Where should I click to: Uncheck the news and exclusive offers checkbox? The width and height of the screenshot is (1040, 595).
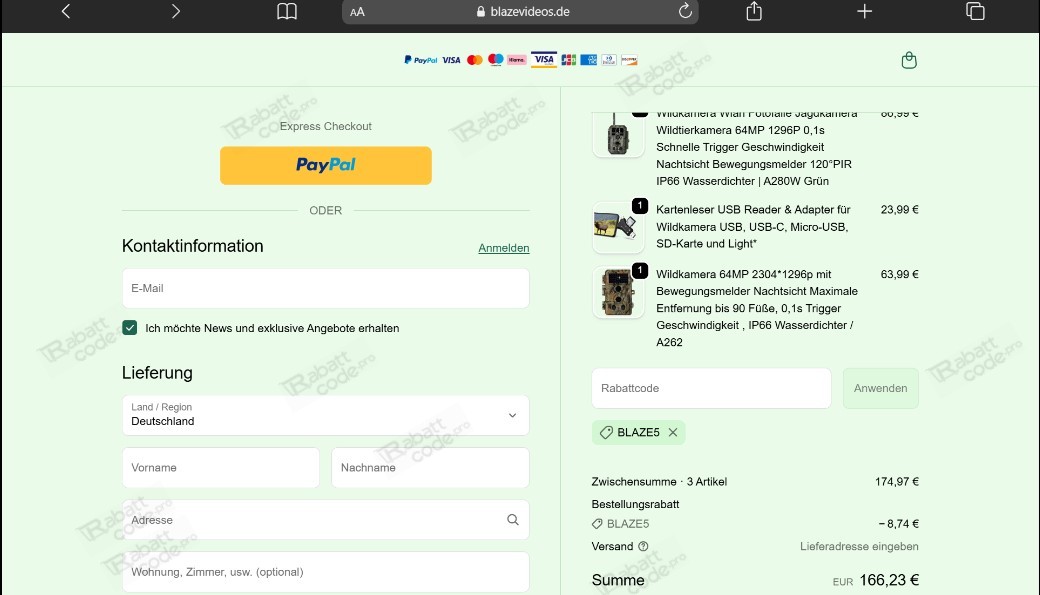[129, 328]
